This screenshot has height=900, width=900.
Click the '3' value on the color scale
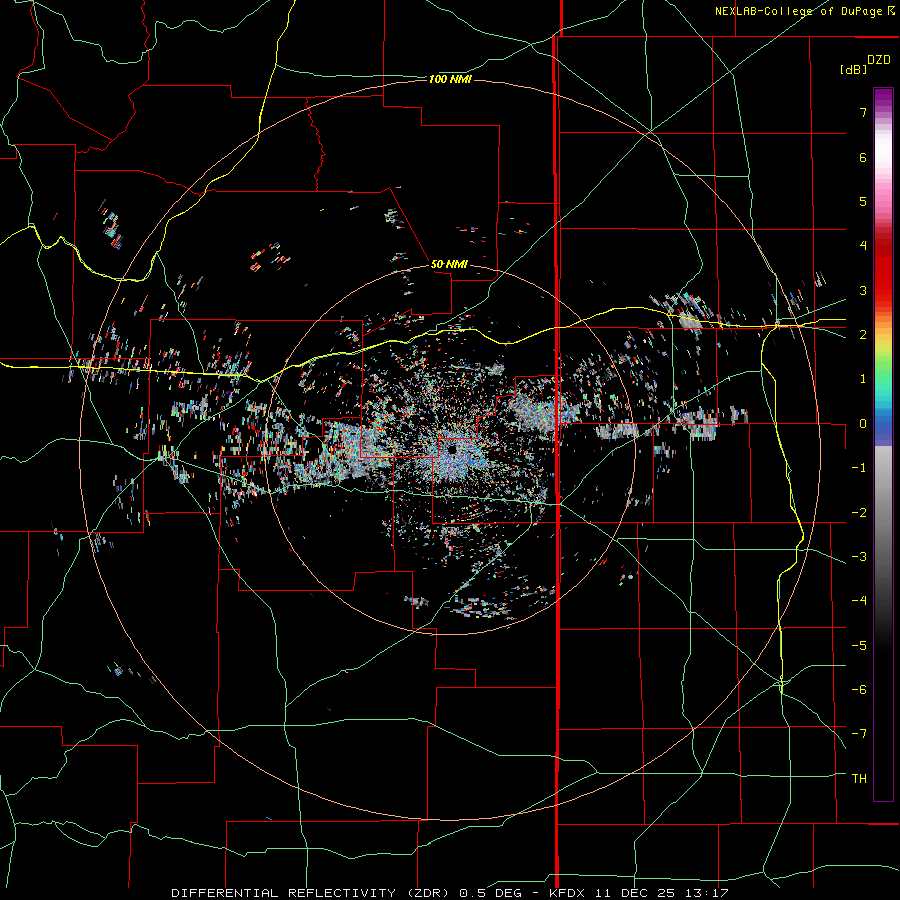(863, 290)
